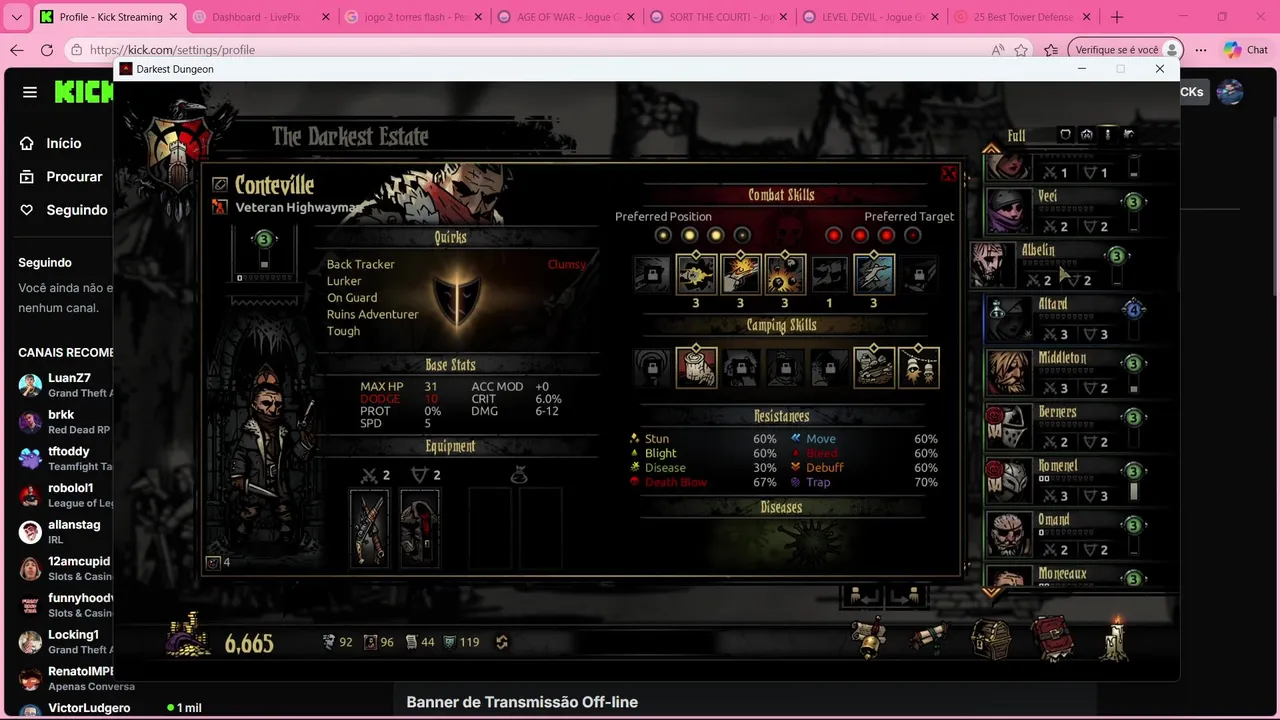The height and width of the screenshot is (720, 1280).
Task: Click Altard's level 4 badge
Action: [1133, 310]
